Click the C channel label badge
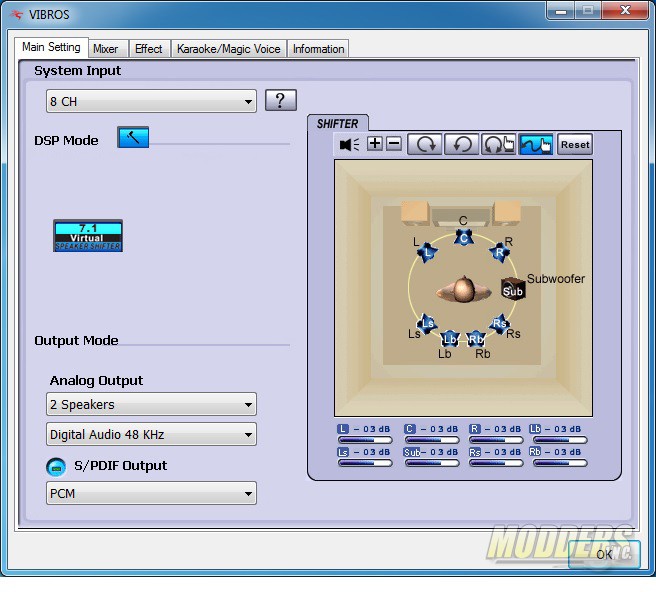Image resolution: width=656 pixels, height=592 pixels. pyautogui.click(x=410, y=429)
